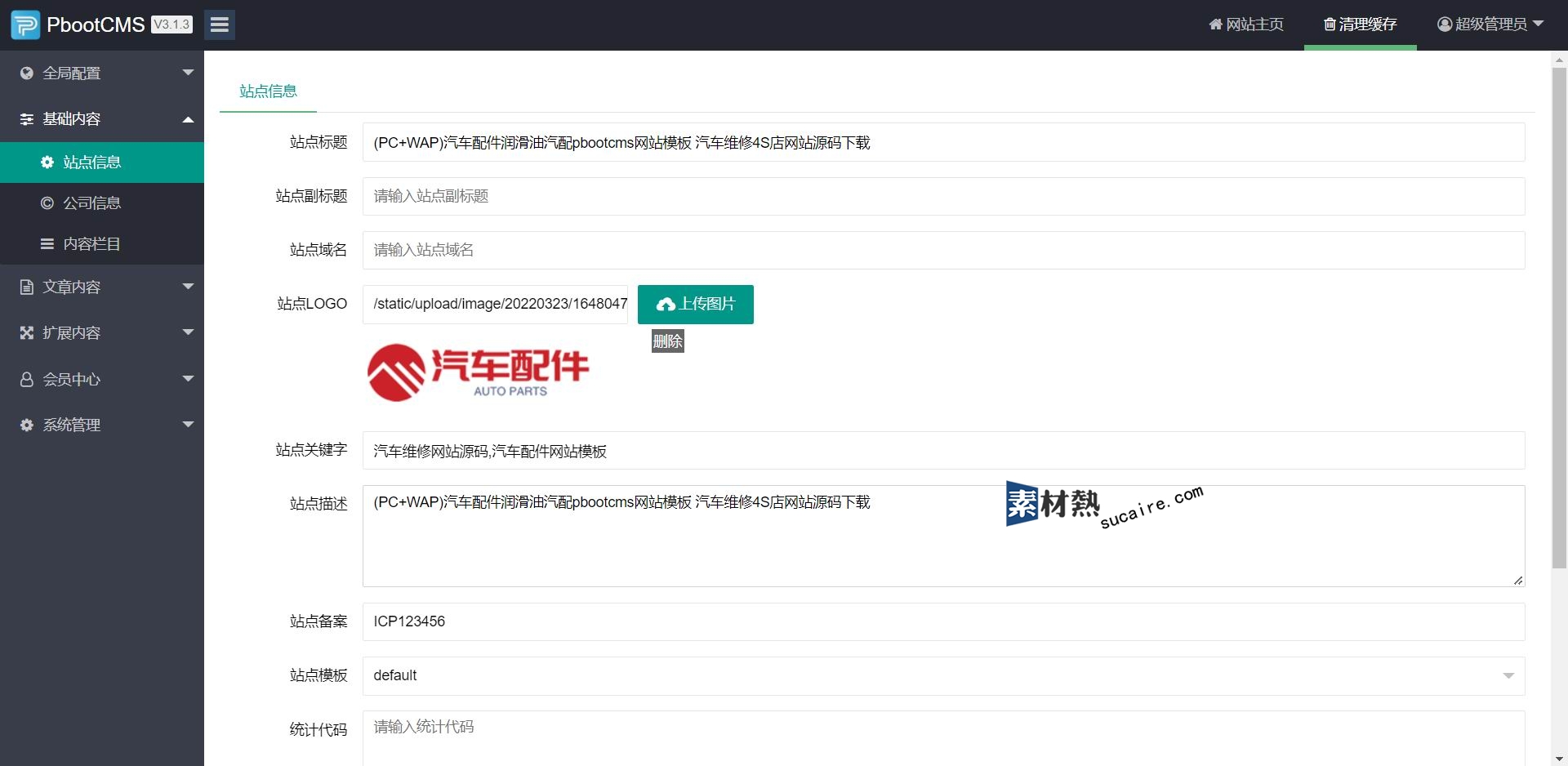Expand 系统管理 menu

click(x=102, y=425)
